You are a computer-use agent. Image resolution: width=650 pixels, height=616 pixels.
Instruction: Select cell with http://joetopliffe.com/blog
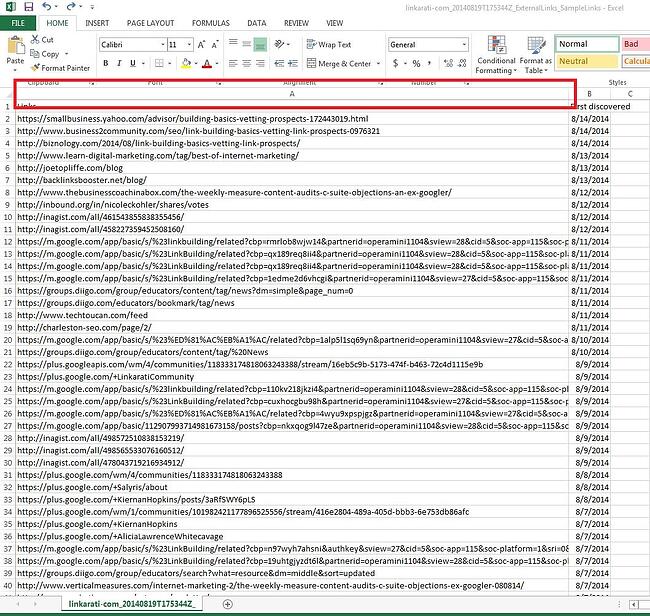click(x=292, y=168)
